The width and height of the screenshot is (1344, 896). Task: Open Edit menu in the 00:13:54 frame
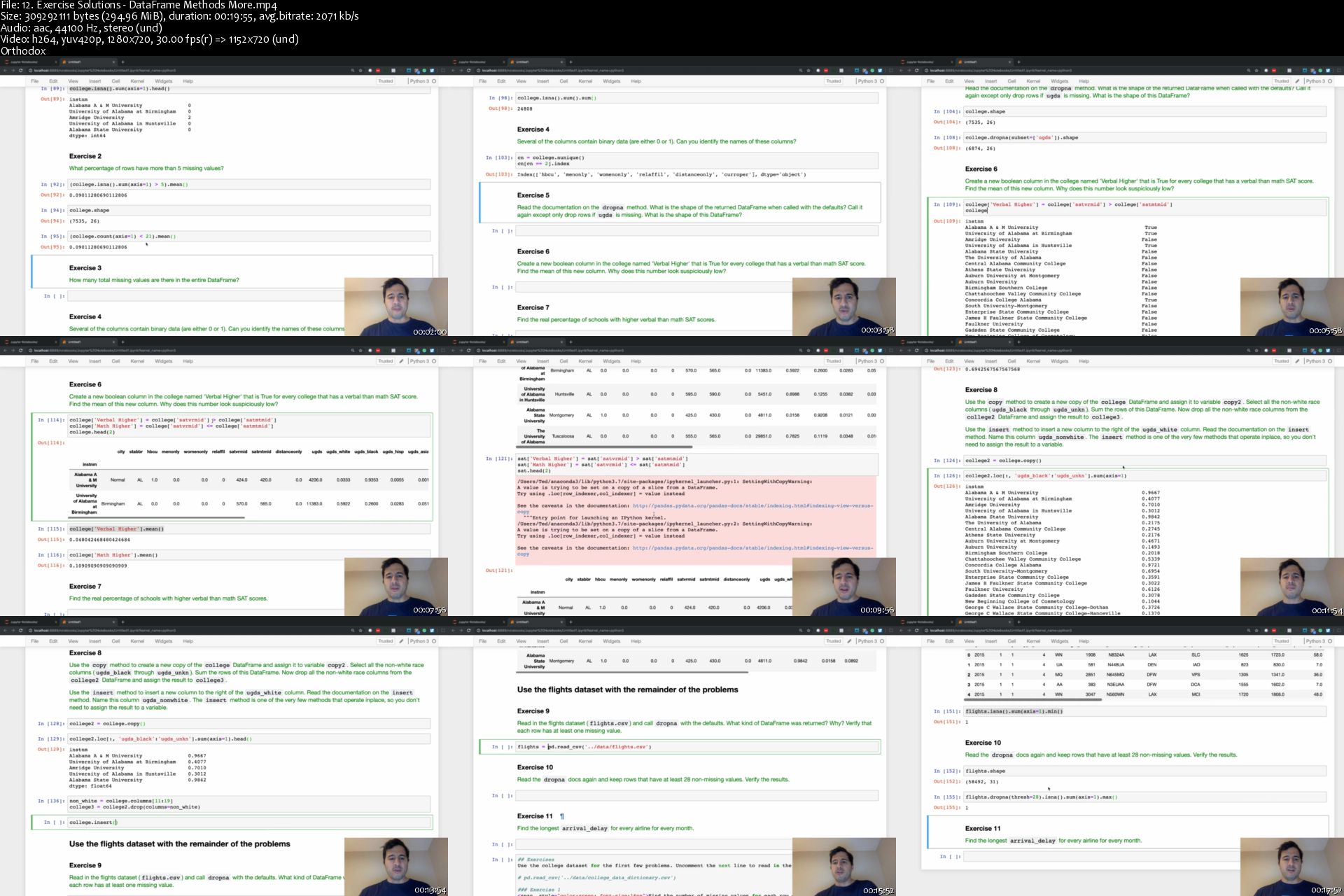coord(53,641)
